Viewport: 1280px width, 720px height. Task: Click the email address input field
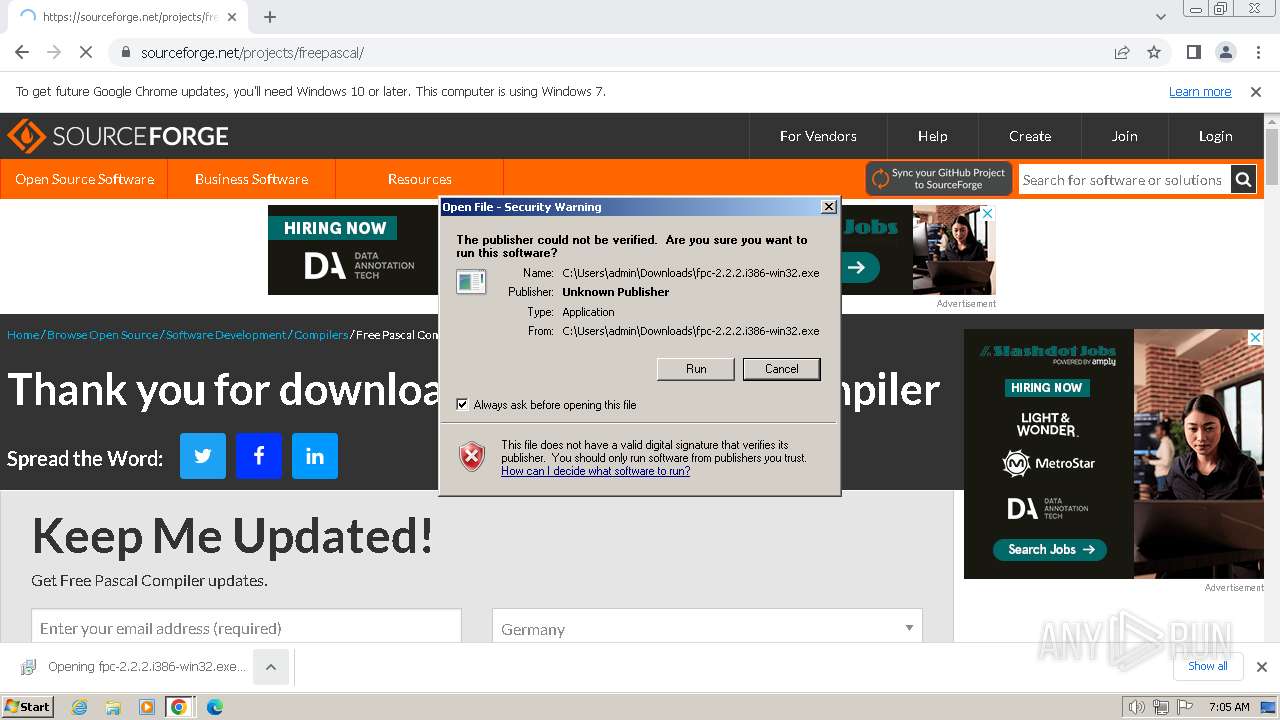(246, 628)
